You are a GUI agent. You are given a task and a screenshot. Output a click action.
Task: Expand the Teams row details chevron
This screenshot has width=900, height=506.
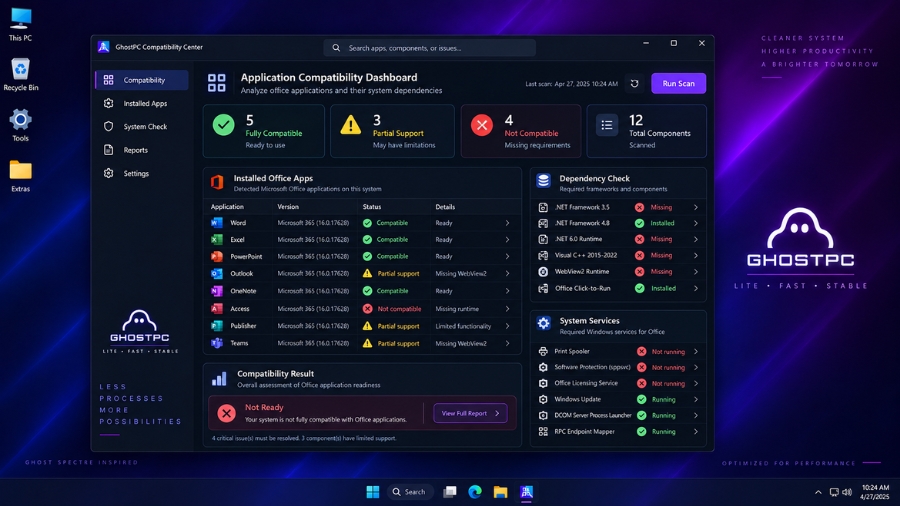click(507, 343)
